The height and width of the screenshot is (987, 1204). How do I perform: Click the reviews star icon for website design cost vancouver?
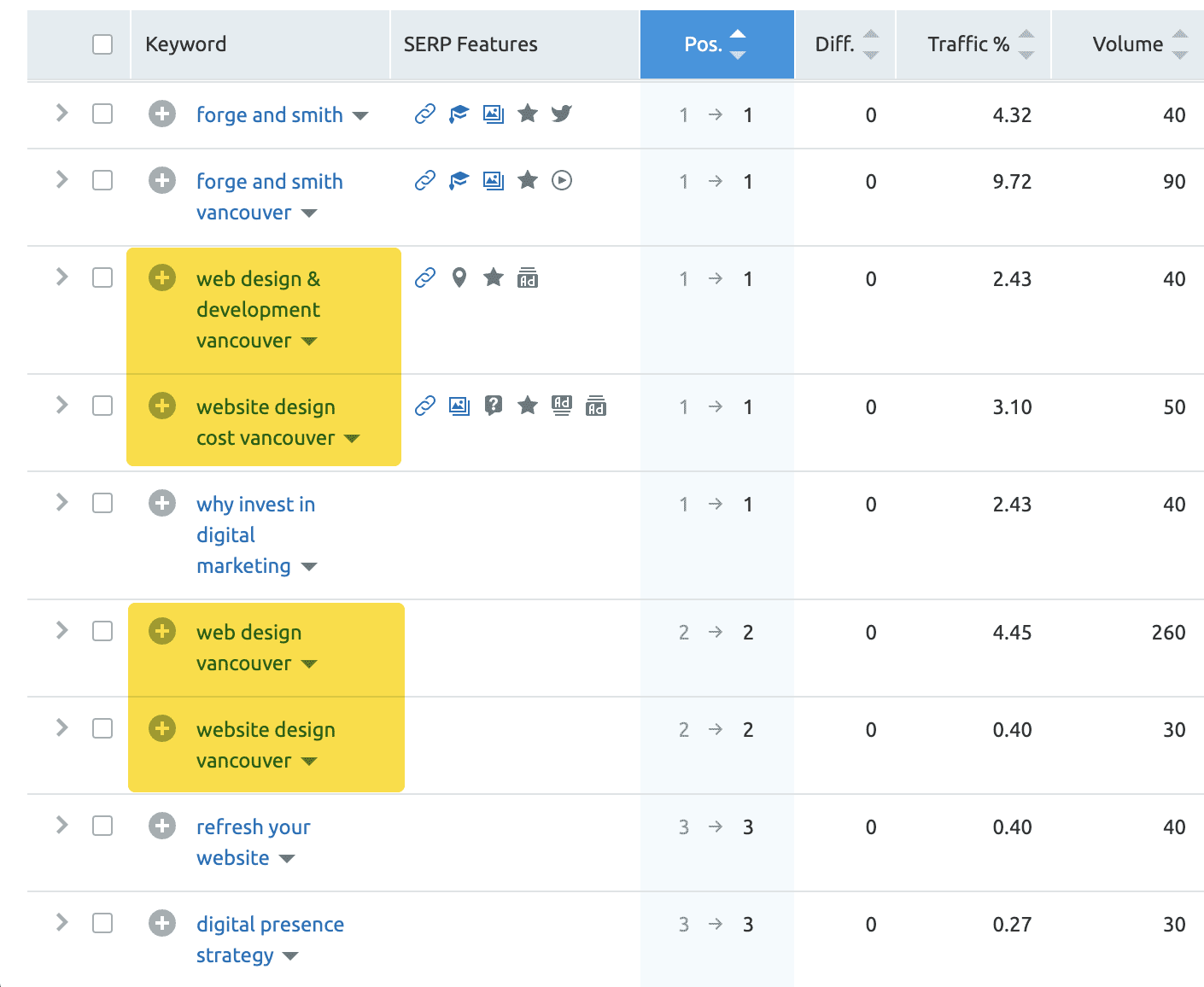(x=528, y=406)
